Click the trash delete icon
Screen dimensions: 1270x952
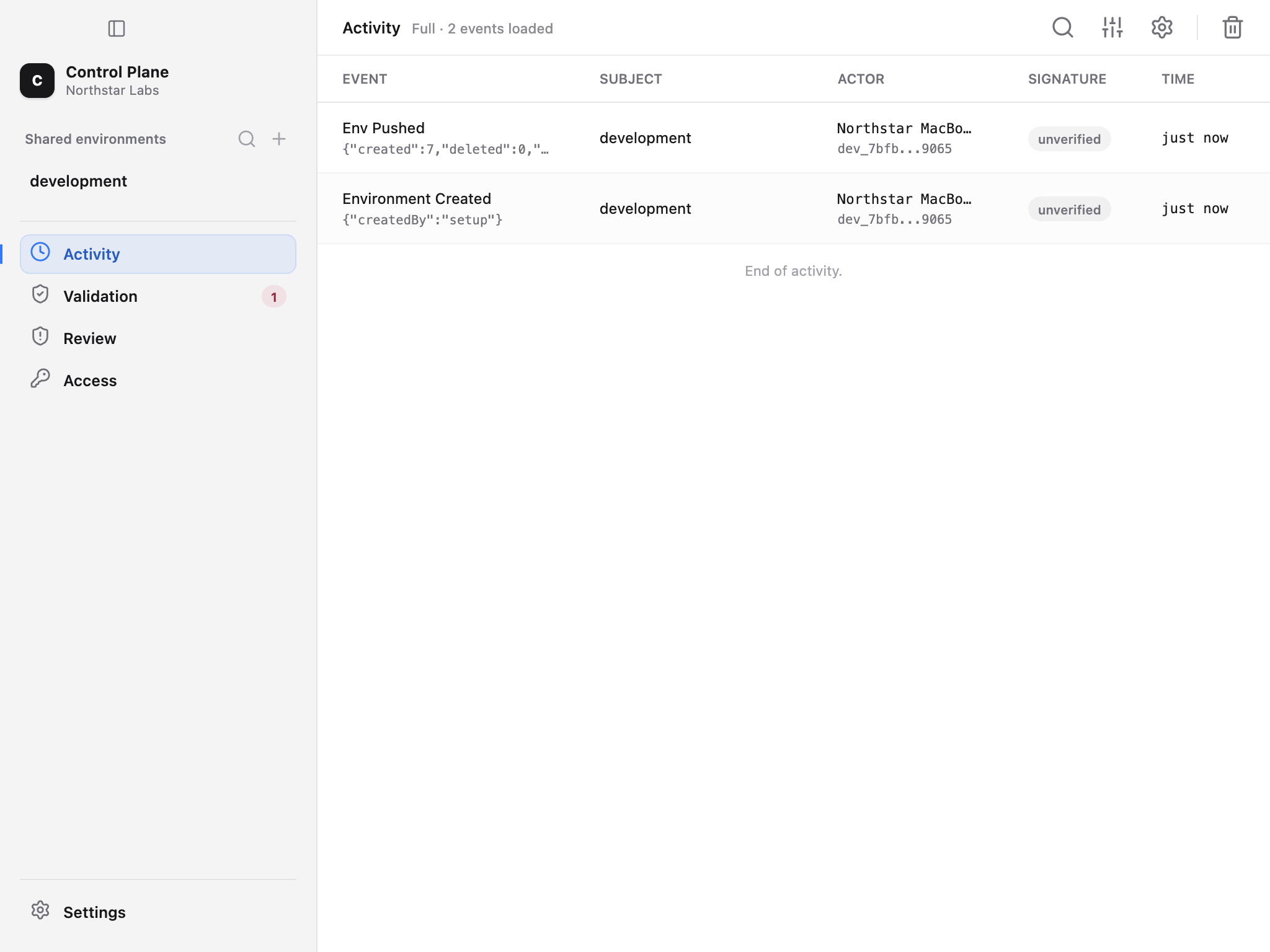tap(1232, 27)
